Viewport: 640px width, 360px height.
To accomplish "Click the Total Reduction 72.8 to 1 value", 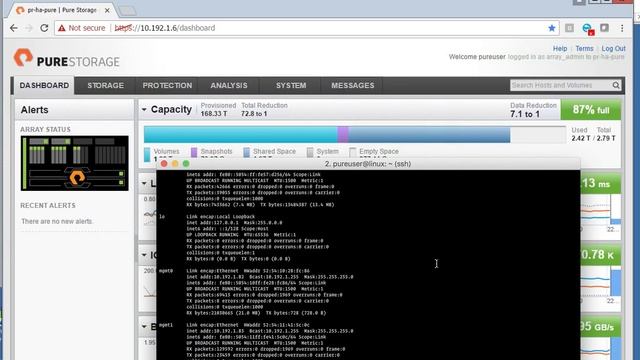I will [x=254, y=114].
